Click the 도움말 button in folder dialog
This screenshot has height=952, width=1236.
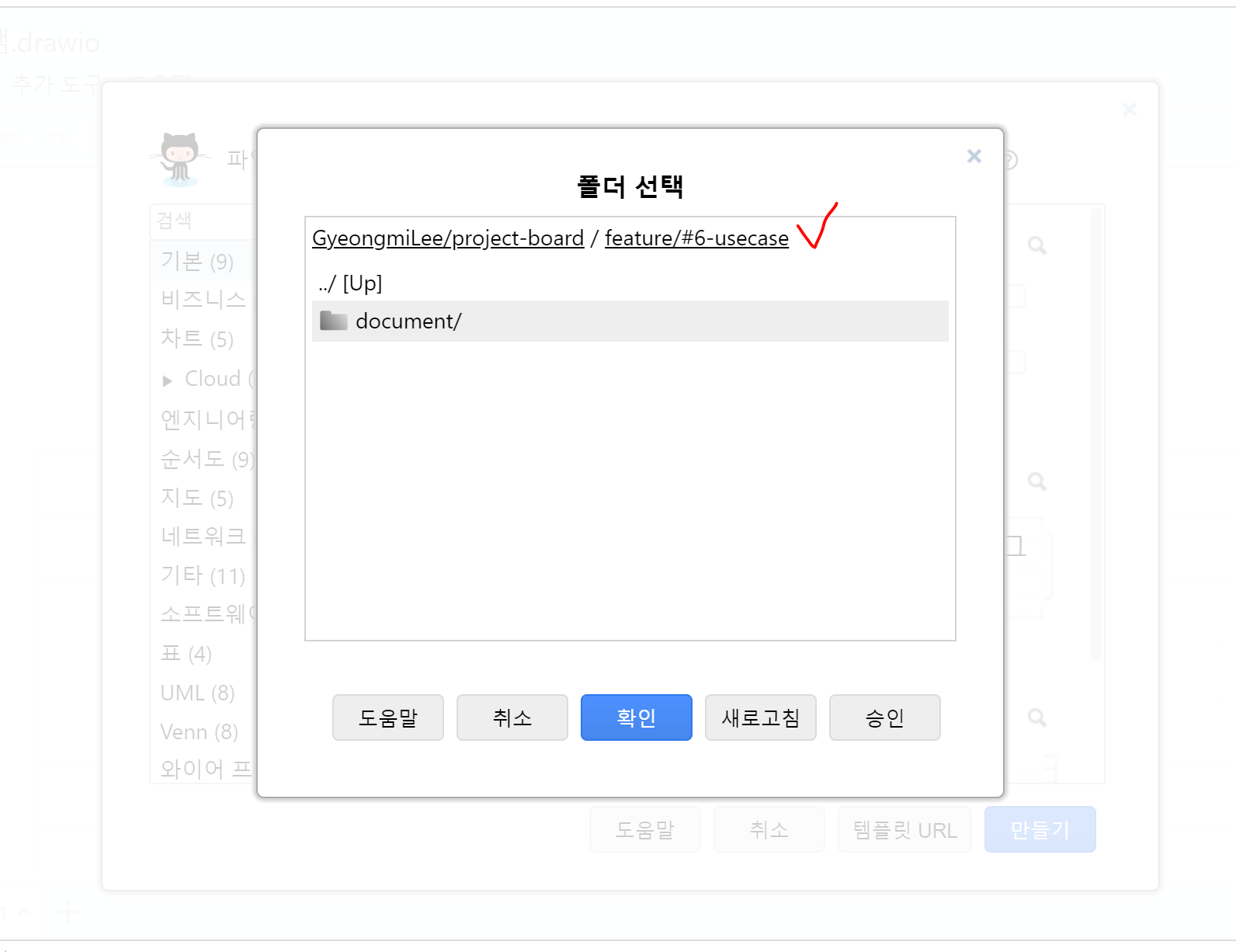388,717
